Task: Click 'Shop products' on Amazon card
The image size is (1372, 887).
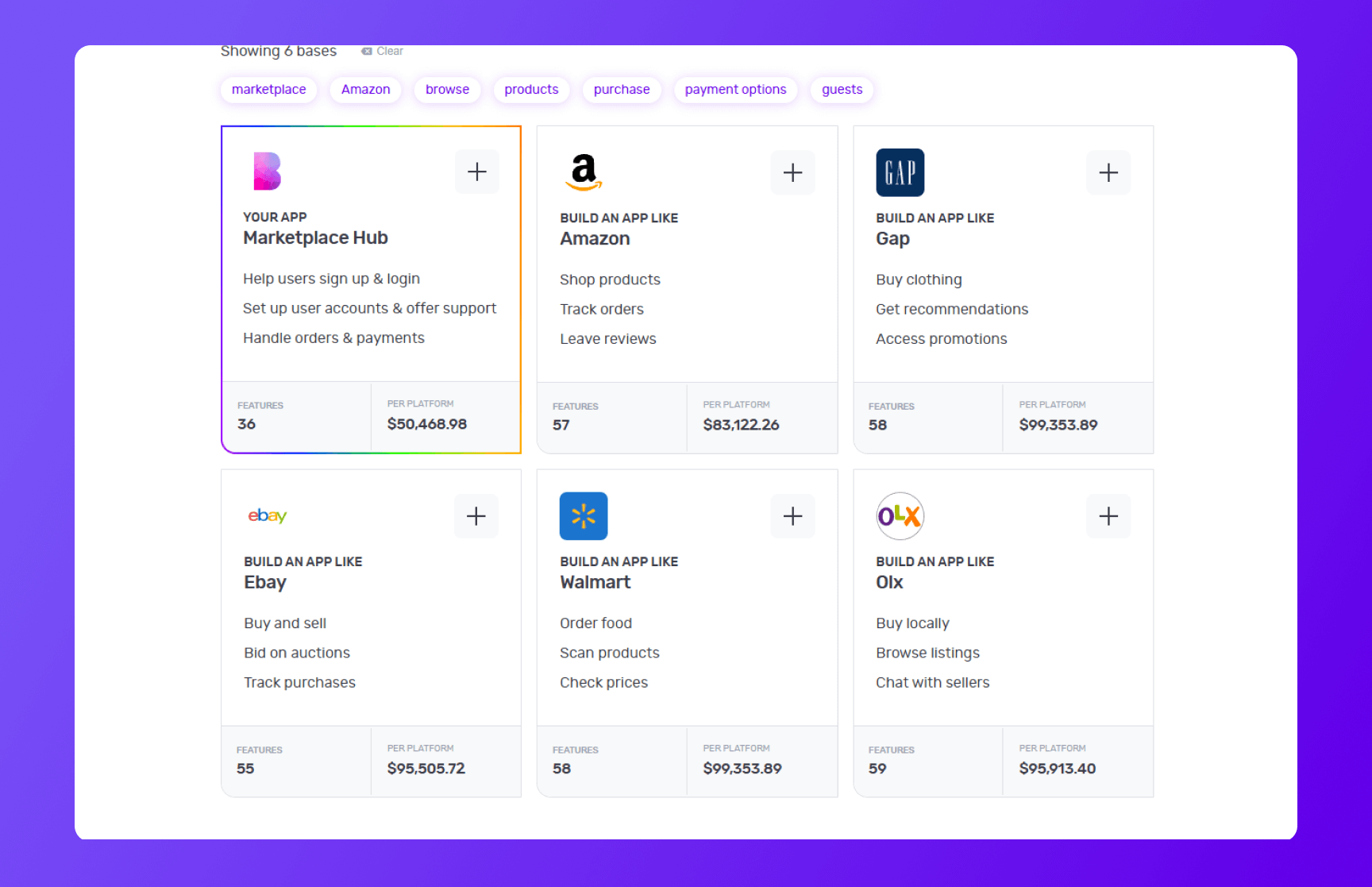Action: [x=610, y=280]
